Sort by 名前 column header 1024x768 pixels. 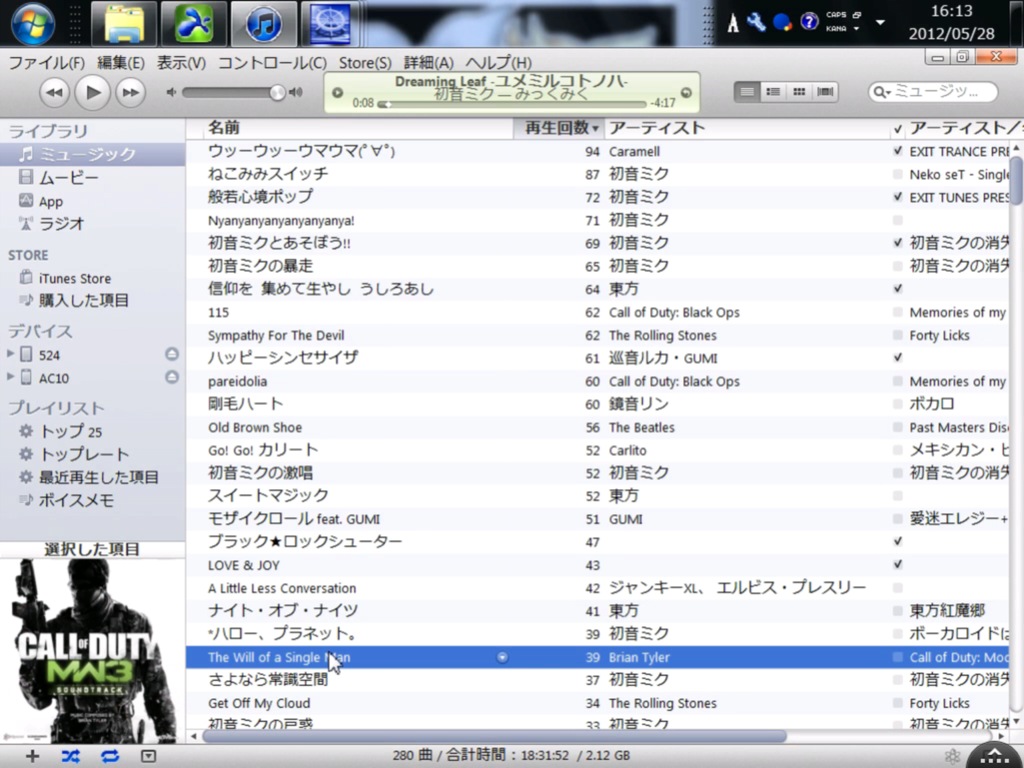[358, 128]
